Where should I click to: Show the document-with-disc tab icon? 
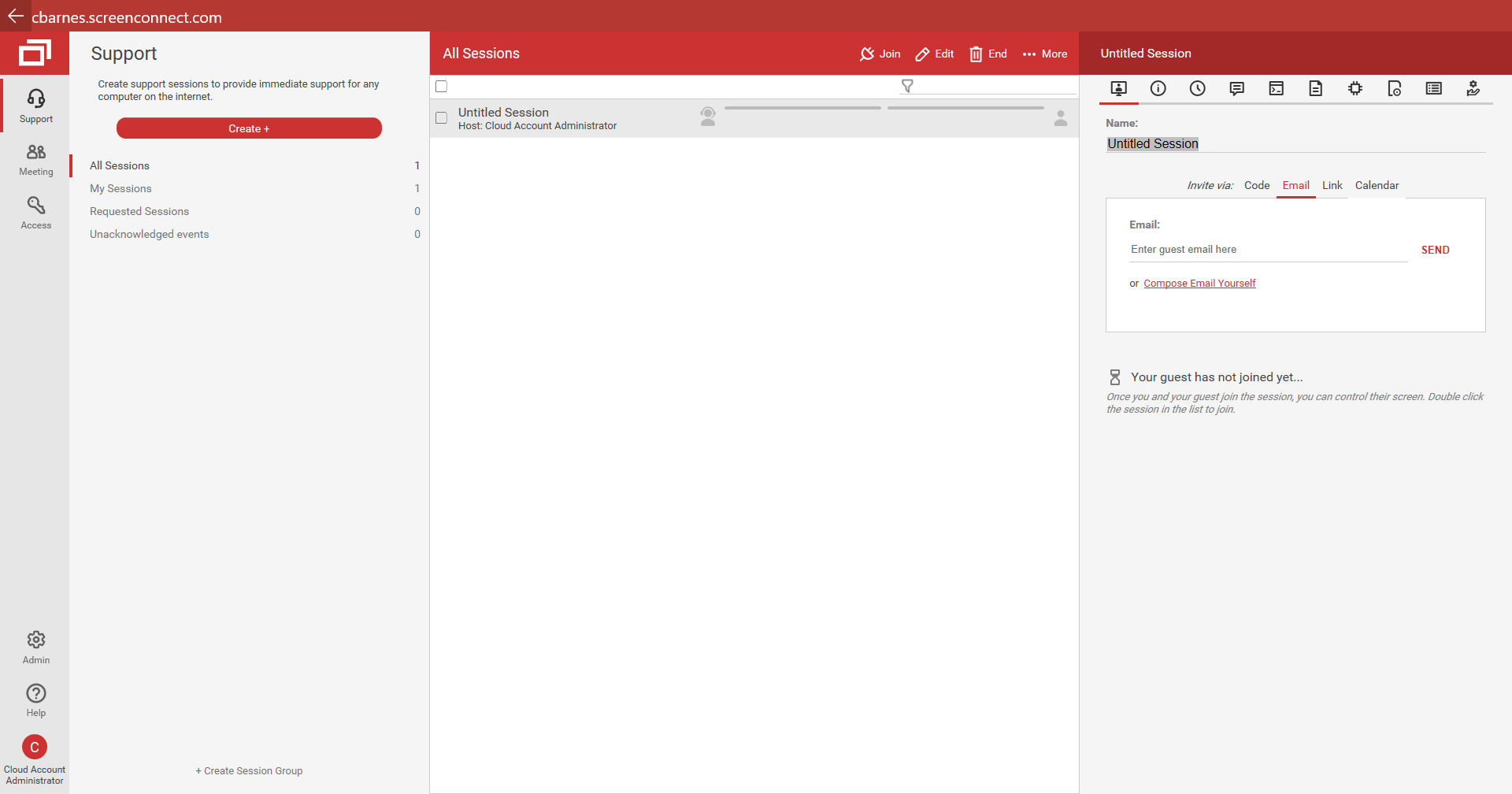(1394, 88)
